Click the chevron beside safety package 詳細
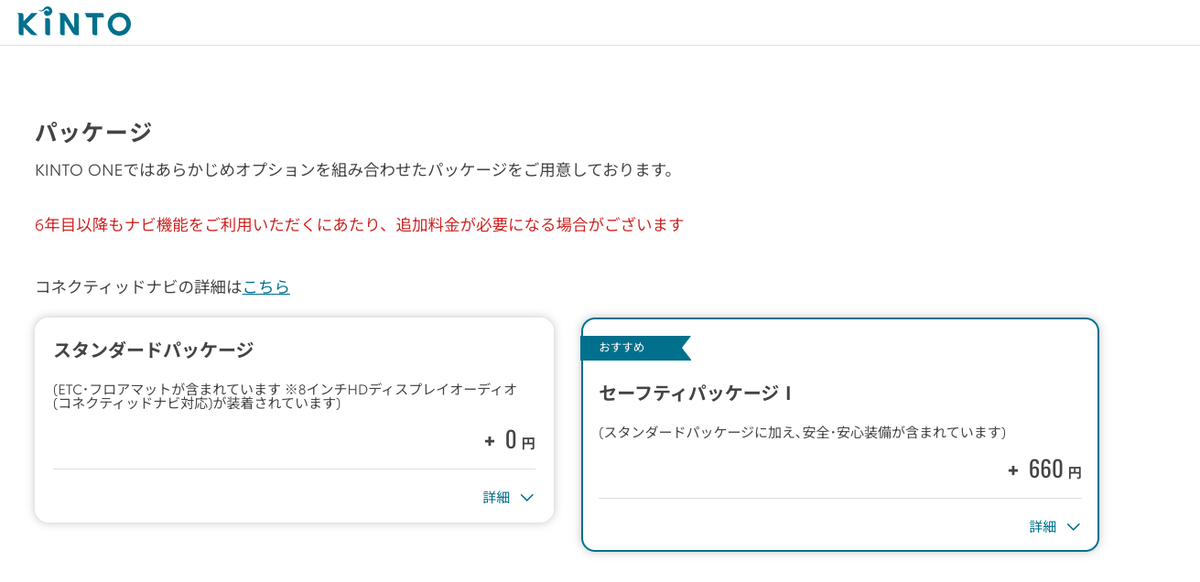 [x=1074, y=527]
